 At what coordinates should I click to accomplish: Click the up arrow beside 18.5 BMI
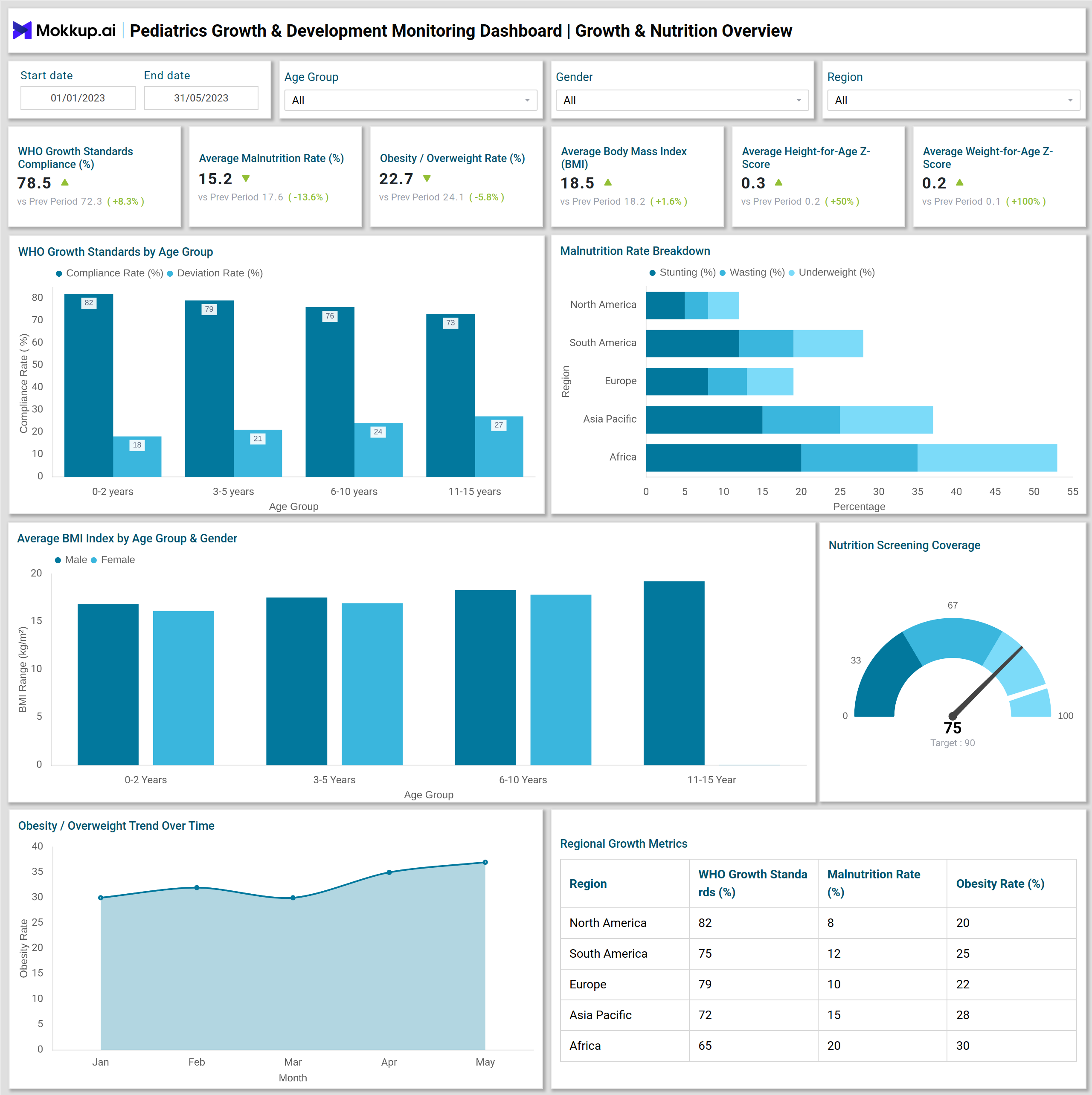coord(608,182)
